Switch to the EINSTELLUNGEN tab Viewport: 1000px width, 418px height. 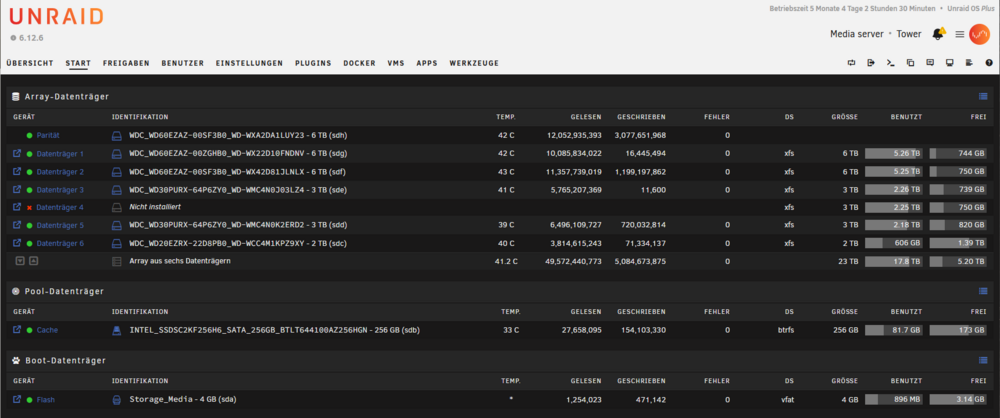coord(249,63)
